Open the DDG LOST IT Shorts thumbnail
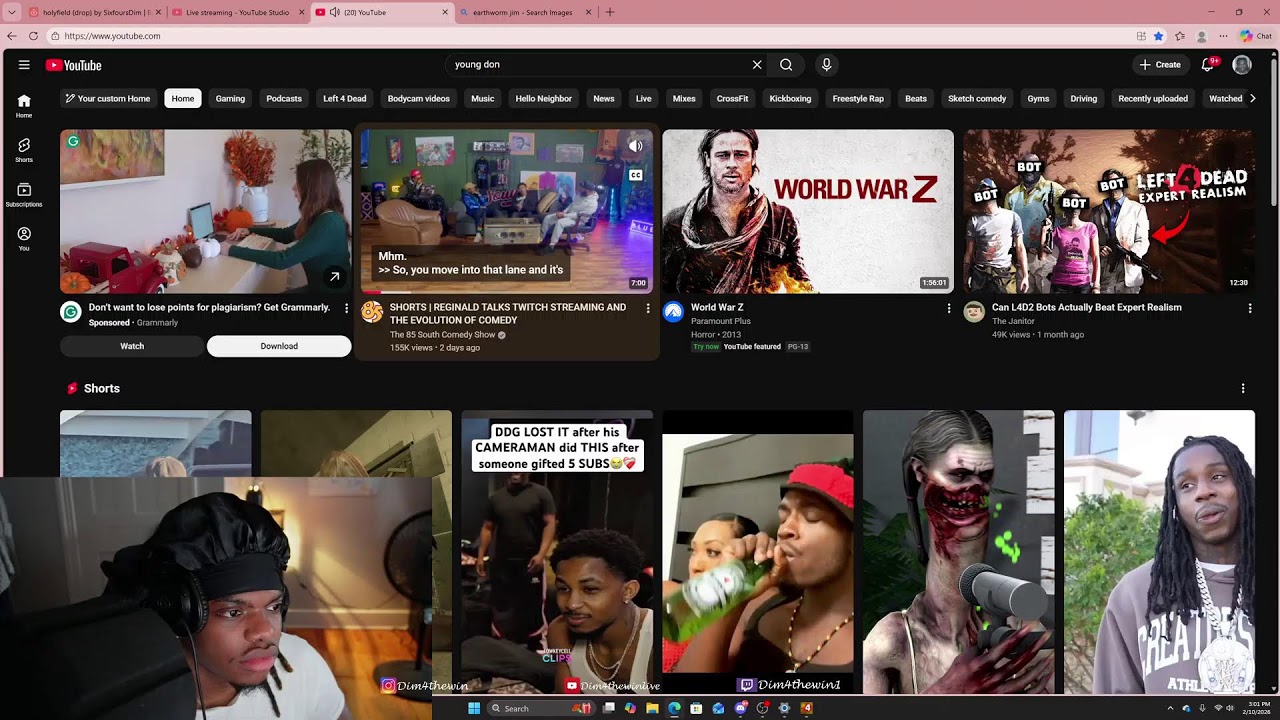This screenshot has height=720, width=1280. click(x=557, y=552)
